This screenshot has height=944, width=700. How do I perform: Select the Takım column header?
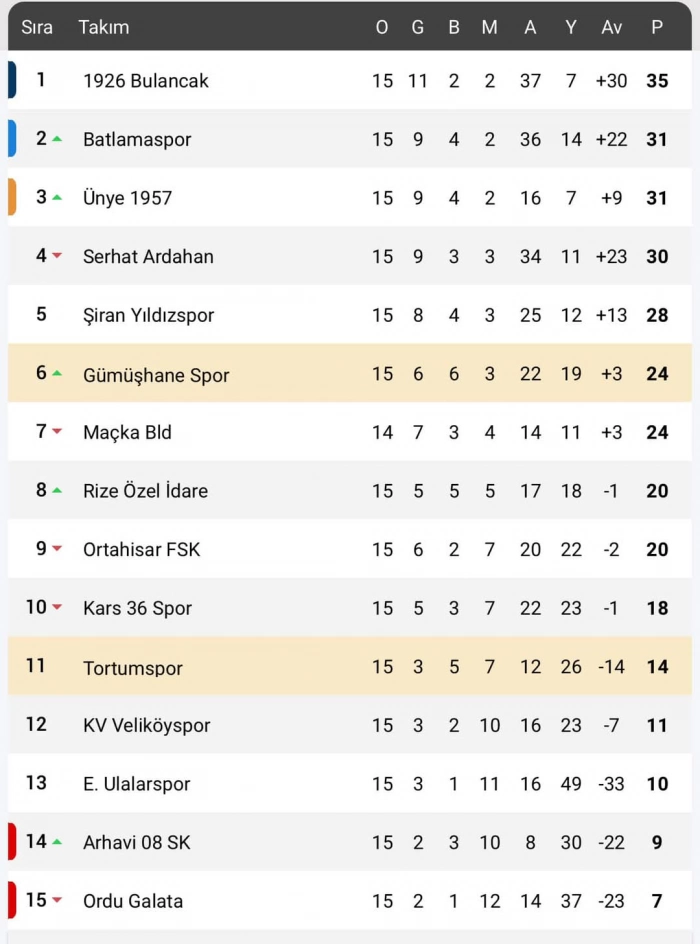tap(104, 27)
